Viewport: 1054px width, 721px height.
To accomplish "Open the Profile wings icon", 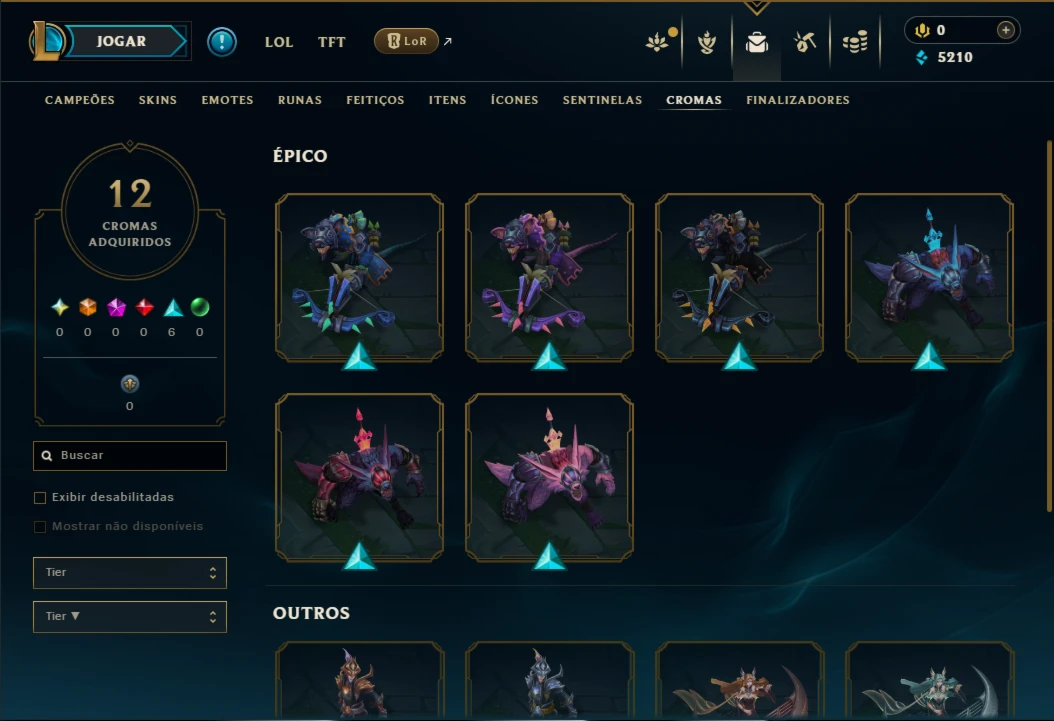I will 657,42.
